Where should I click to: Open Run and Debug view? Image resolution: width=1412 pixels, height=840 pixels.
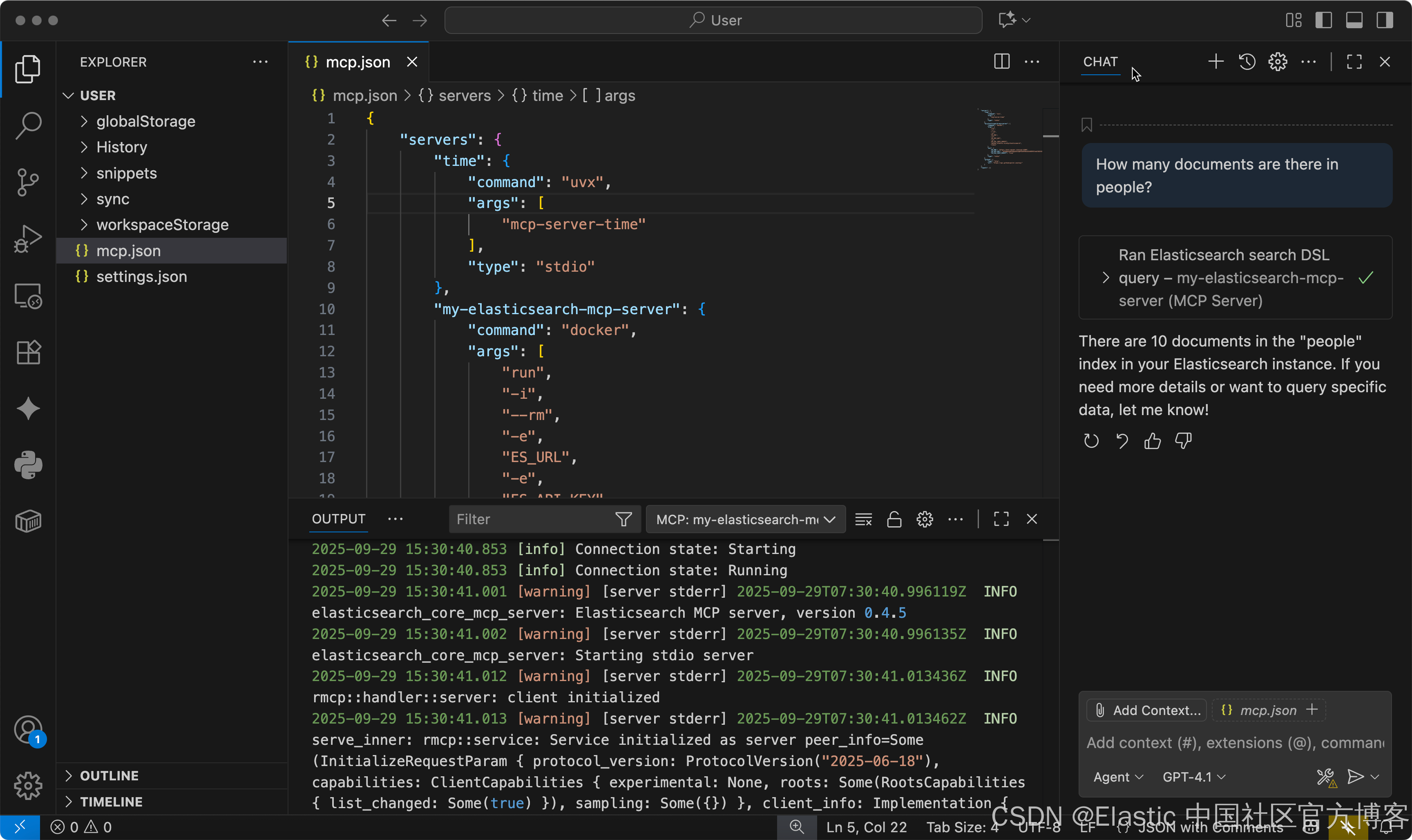tap(28, 238)
